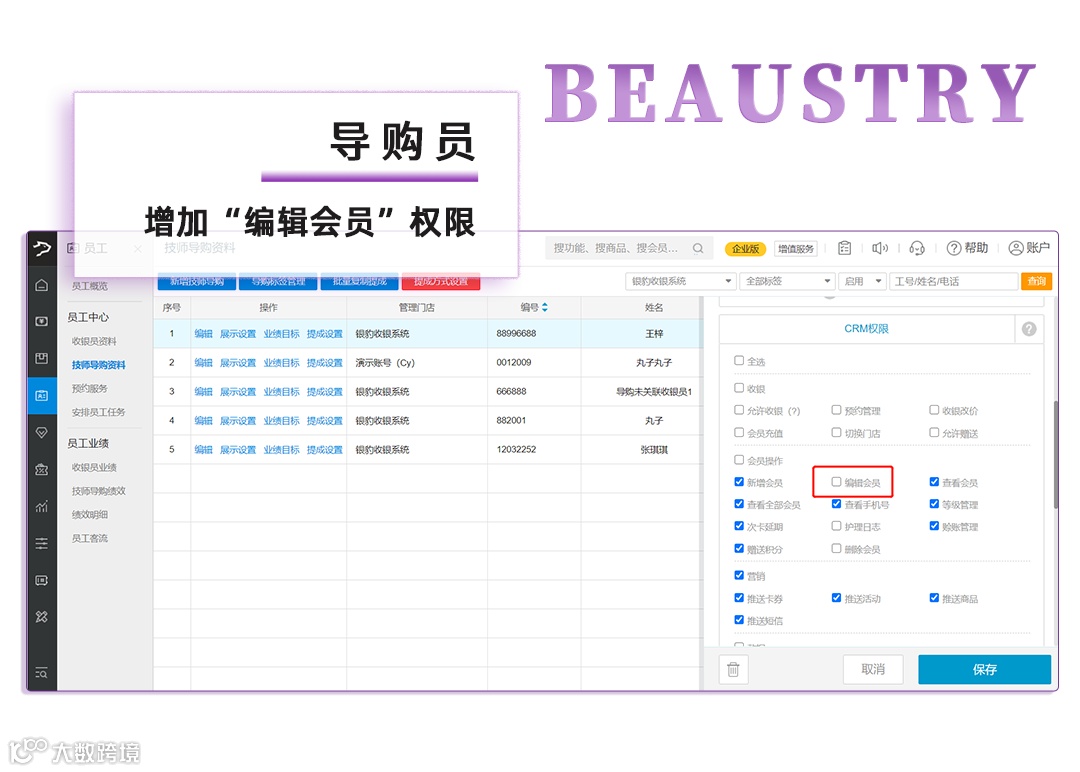Check the 编辑会员 checkbox

836,482
